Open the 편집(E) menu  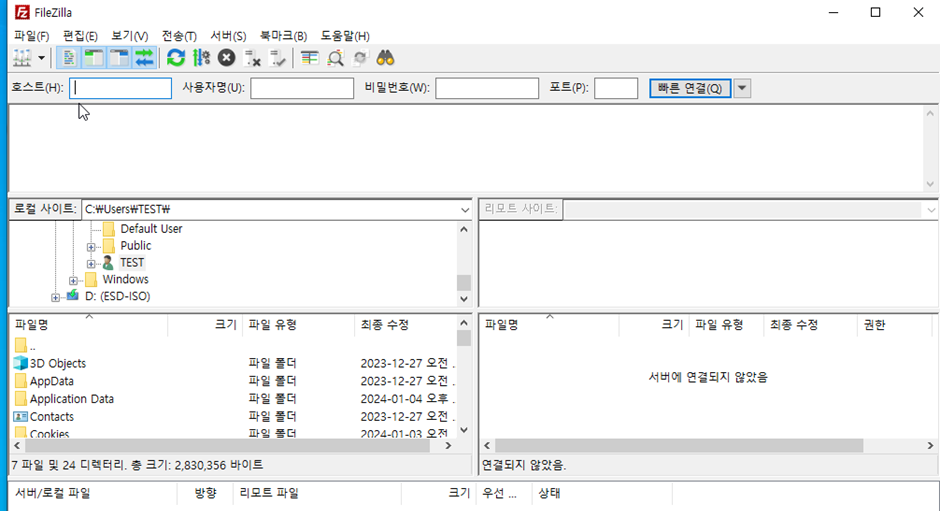point(80,36)
